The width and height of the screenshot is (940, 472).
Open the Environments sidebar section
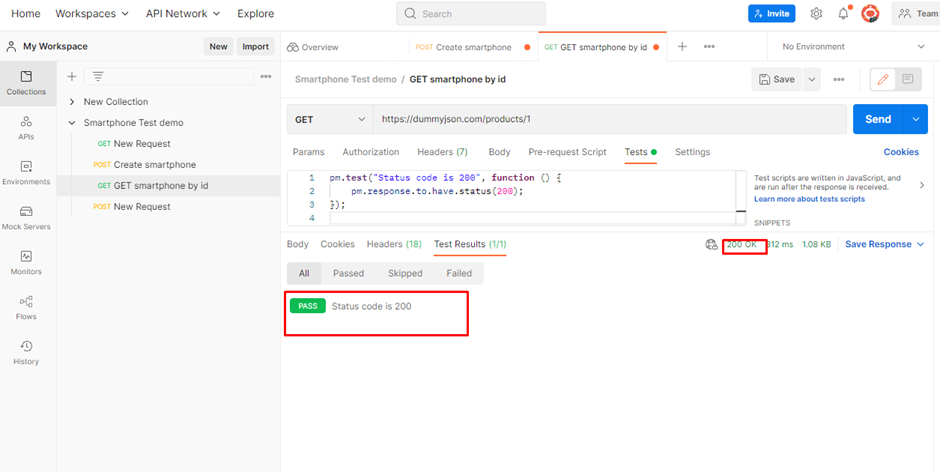(26, 173)
